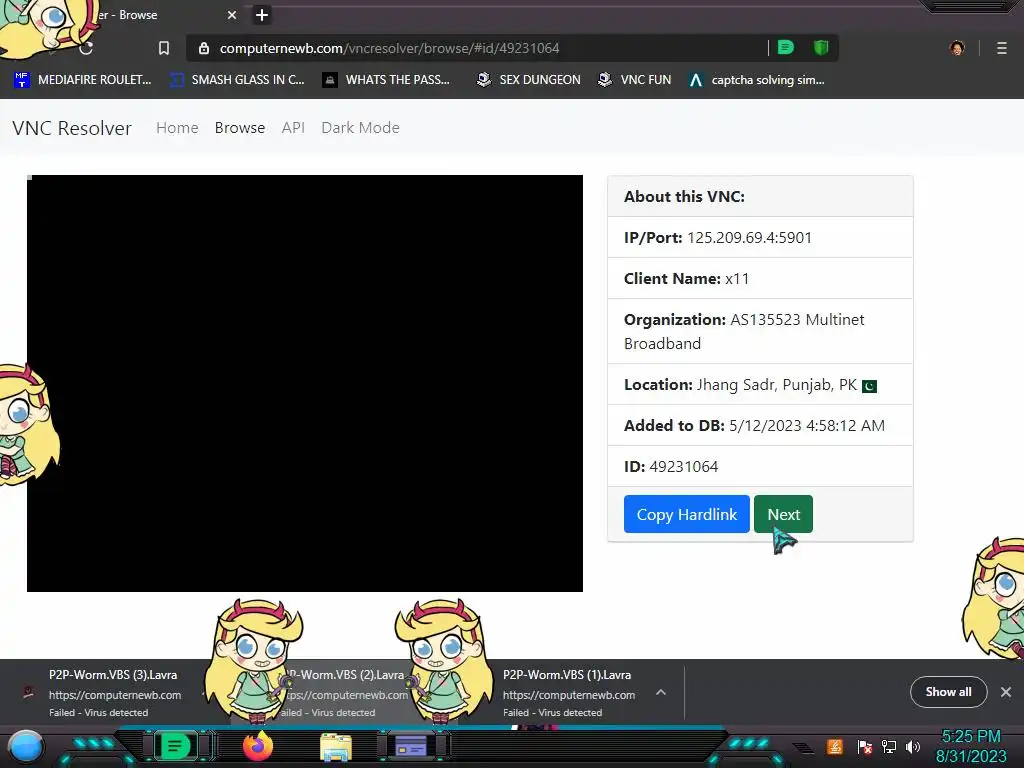Screen dimensions: 1024x768
Task: Open the Action Center flag tray icon
Action: pyautogui.click(x=864, y=746)
